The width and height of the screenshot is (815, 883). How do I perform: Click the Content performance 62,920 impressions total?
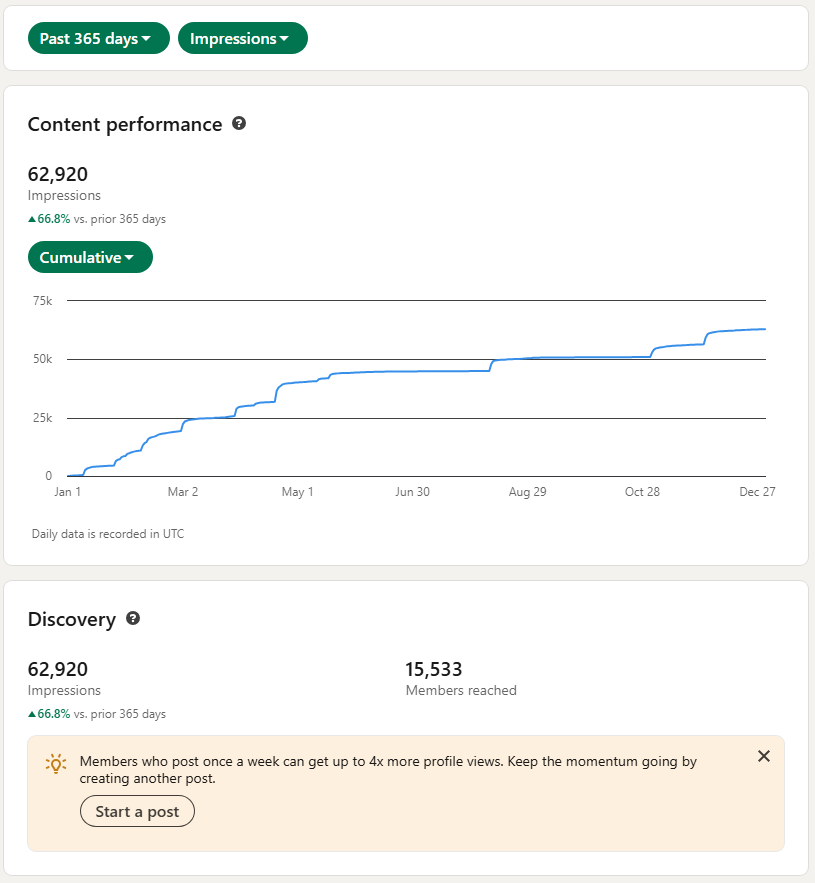pyautogui.click(x=58, y=175)
